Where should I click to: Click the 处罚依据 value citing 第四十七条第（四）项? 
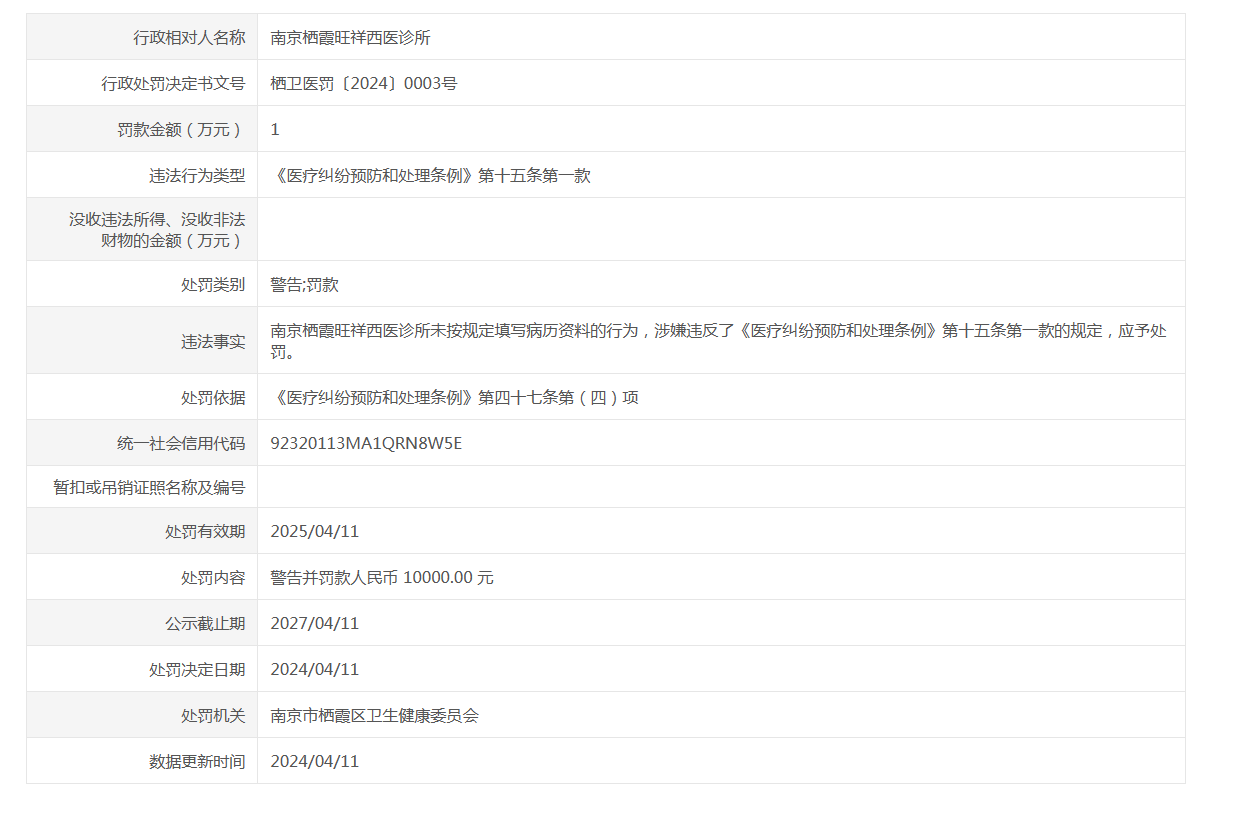455,398
